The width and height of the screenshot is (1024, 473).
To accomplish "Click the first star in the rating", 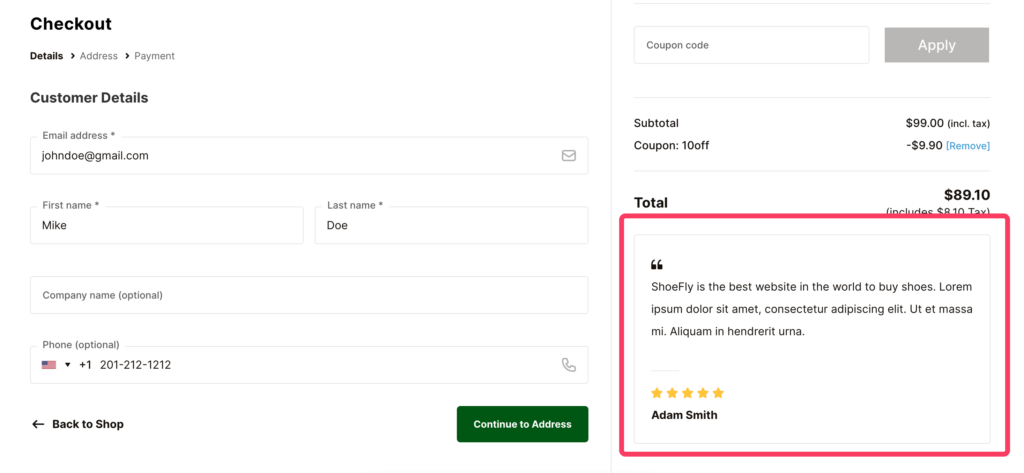I will tap(657, 393).
